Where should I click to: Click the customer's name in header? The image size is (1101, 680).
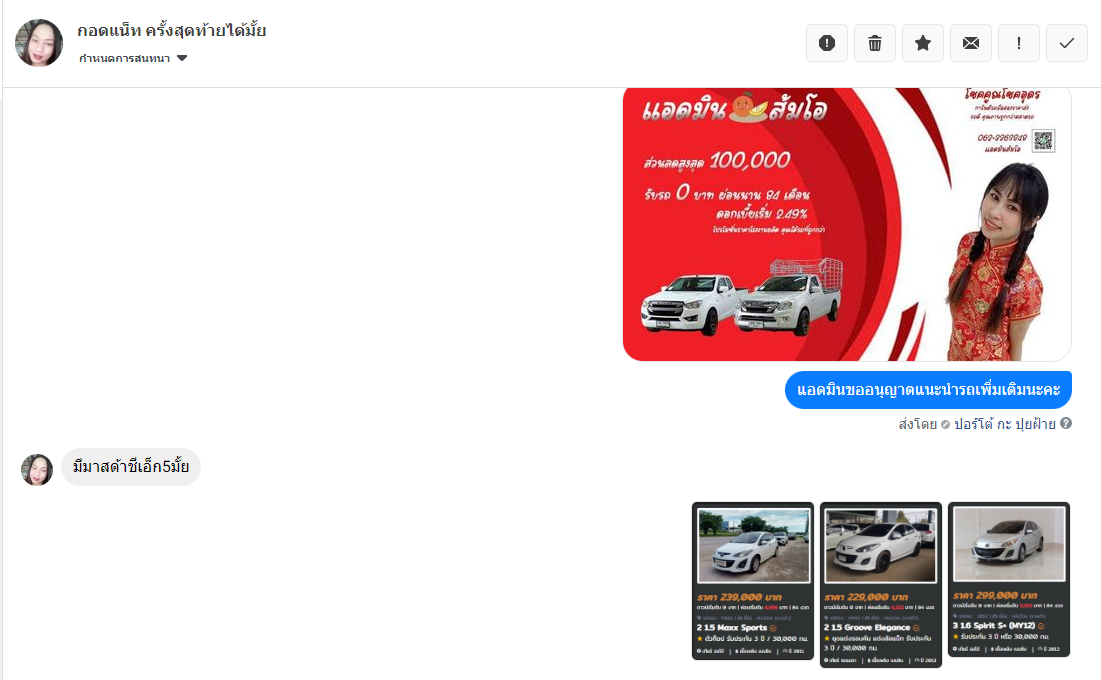pos(171,31)
